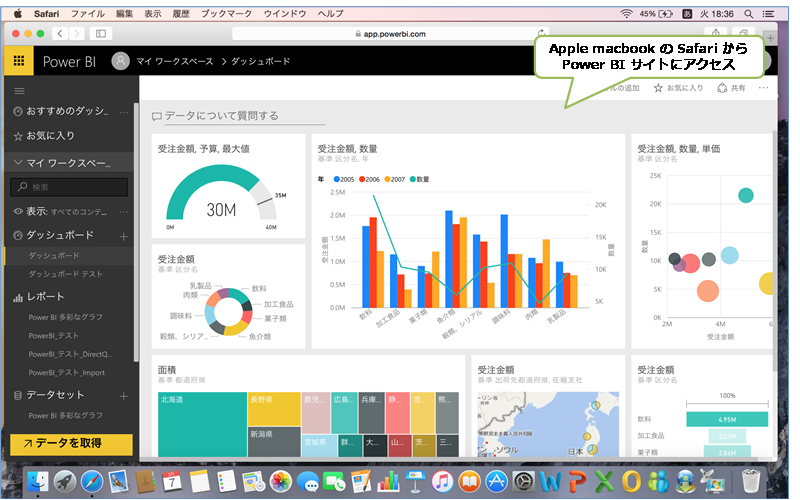Open the ダッシュボード item in list
Screen dimensions: 800x500
(54, 256)
